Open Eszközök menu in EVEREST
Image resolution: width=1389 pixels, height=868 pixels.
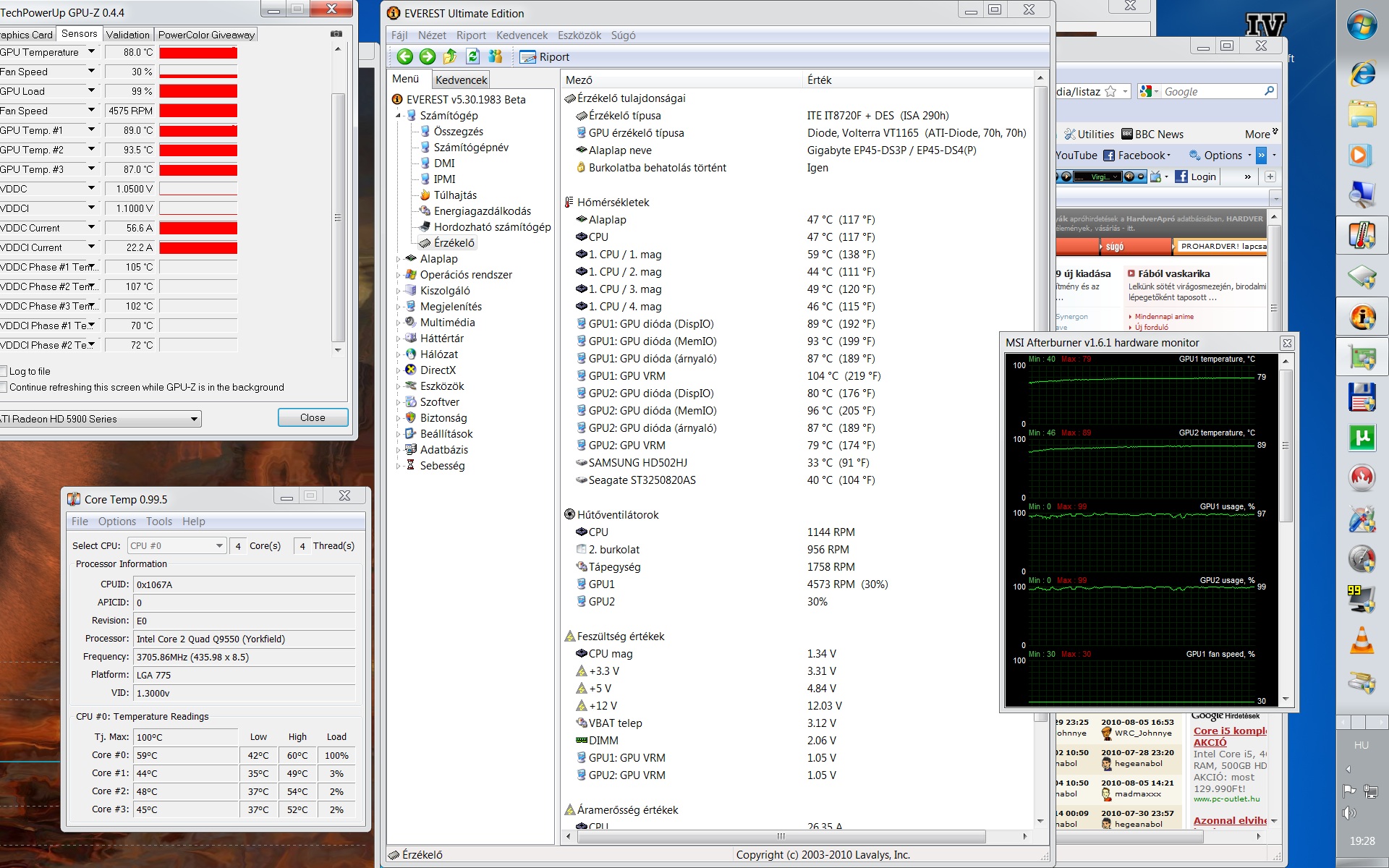pos(579,35)
